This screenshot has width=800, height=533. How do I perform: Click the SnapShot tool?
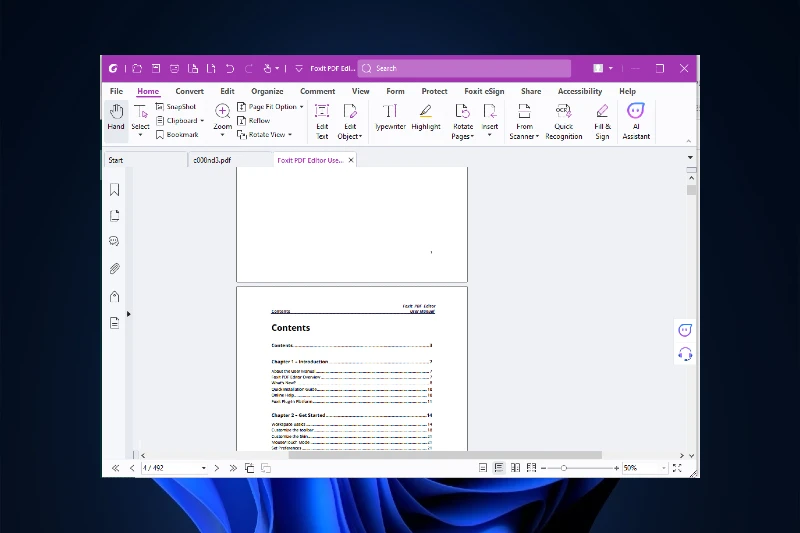[176, 107]
